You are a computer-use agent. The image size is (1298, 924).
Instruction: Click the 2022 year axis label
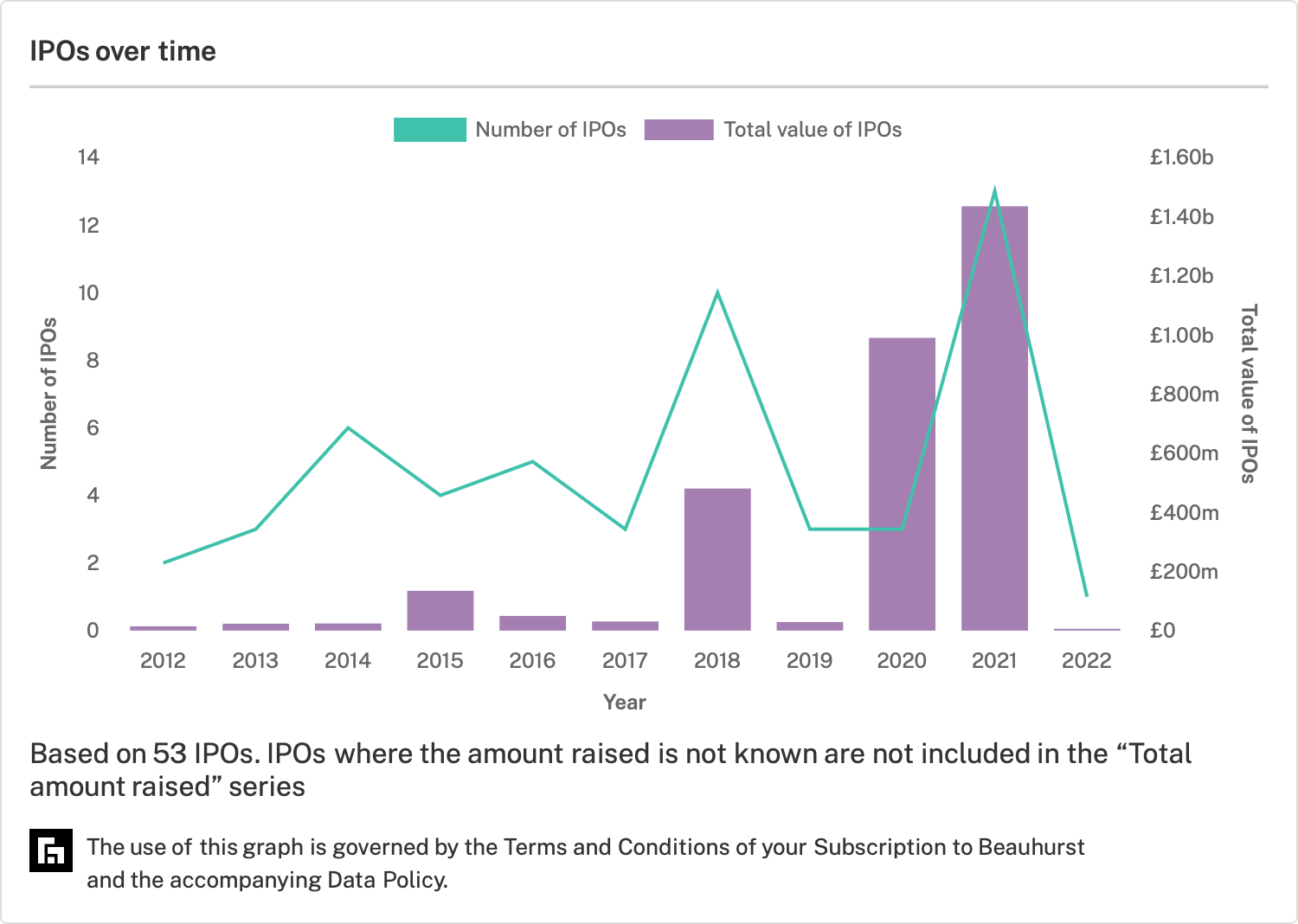coord(1086,660)
